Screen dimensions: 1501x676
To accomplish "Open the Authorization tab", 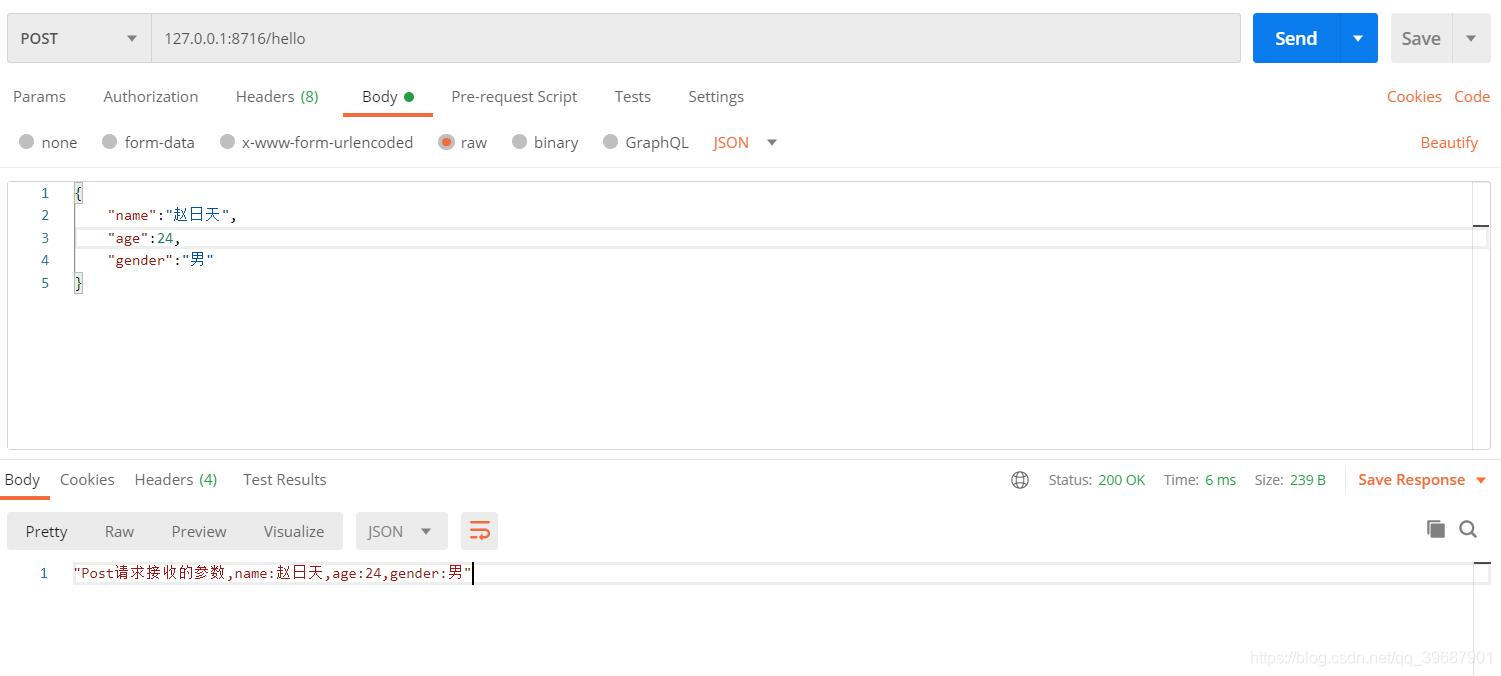I will pos(150,96).
